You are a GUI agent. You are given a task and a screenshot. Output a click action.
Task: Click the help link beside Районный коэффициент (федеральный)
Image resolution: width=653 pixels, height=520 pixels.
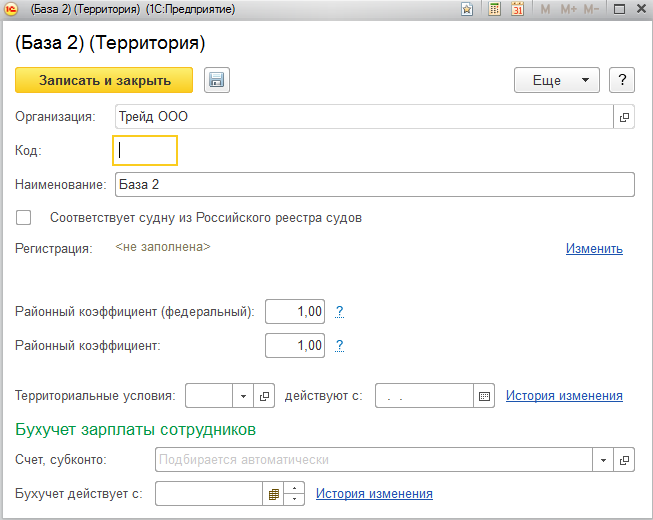pyautogui.click(x=340, y=311)
